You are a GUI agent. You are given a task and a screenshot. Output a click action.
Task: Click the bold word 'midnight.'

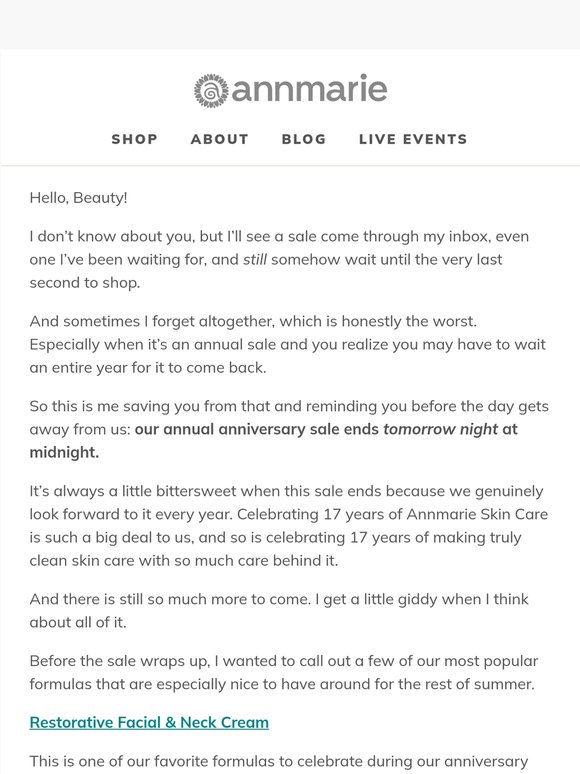pyautogui.click(x=64, y=452)
